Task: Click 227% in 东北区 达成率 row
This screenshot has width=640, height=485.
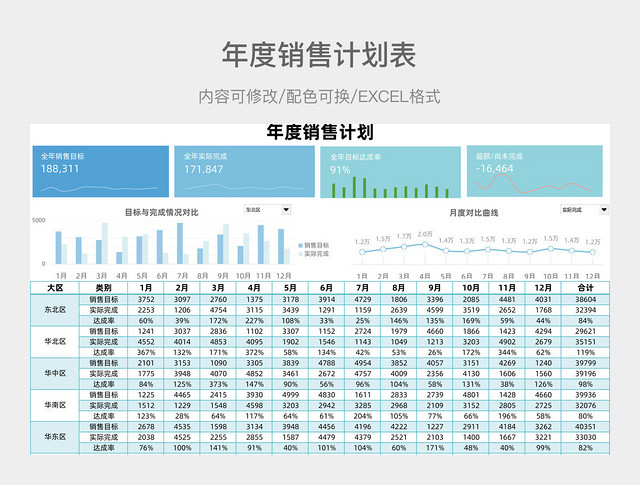Action: [254, 320]
